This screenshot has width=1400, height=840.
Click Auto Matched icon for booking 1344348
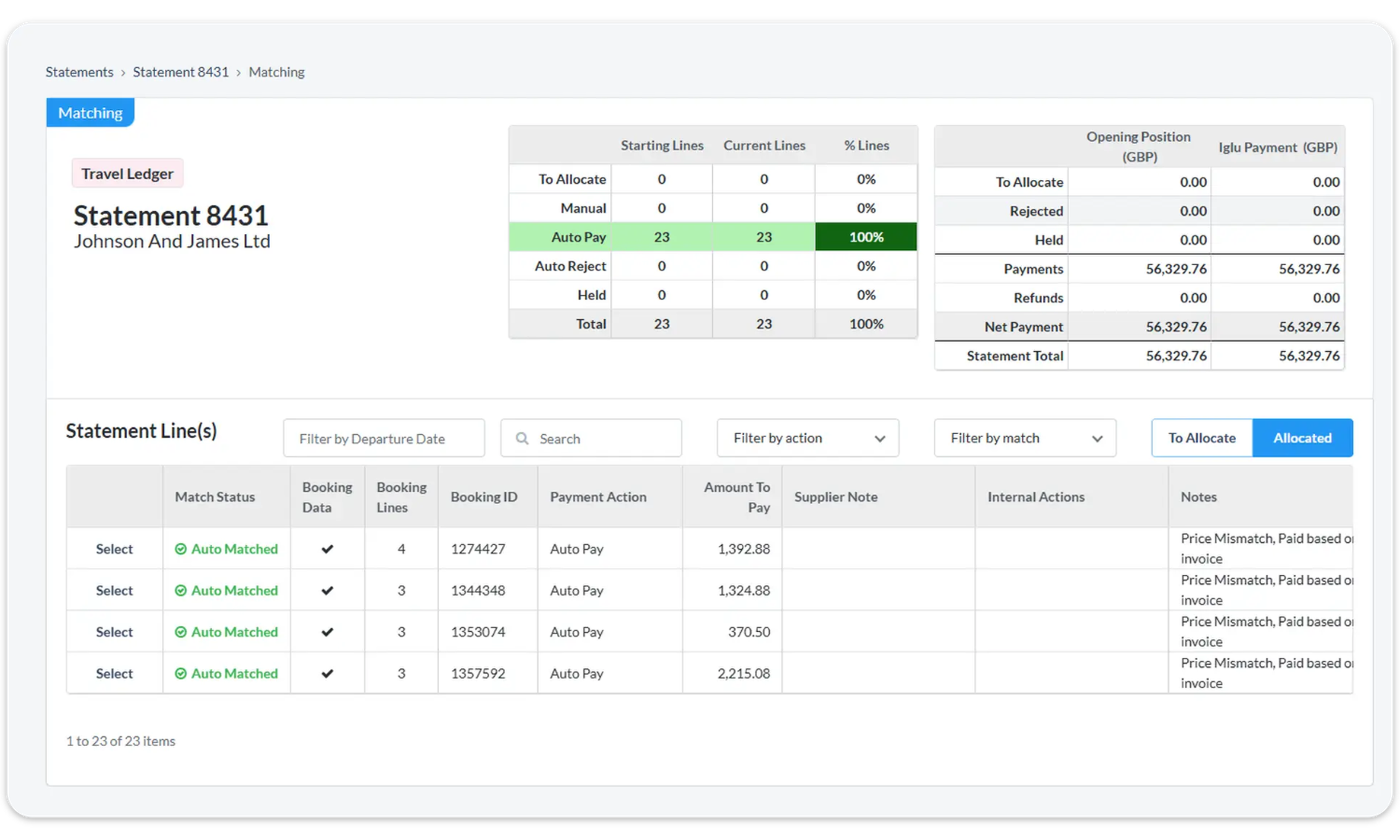pyautogui.click(x=180, y=590)
